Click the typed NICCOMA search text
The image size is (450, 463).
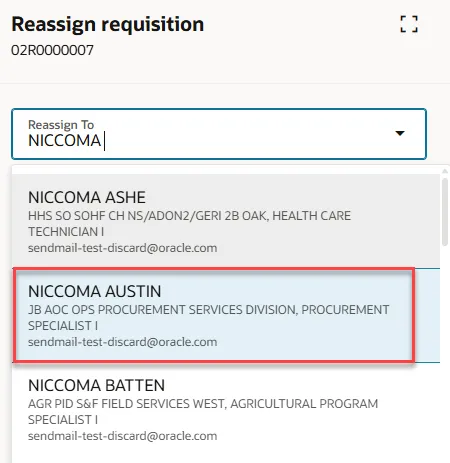[64, 141]
